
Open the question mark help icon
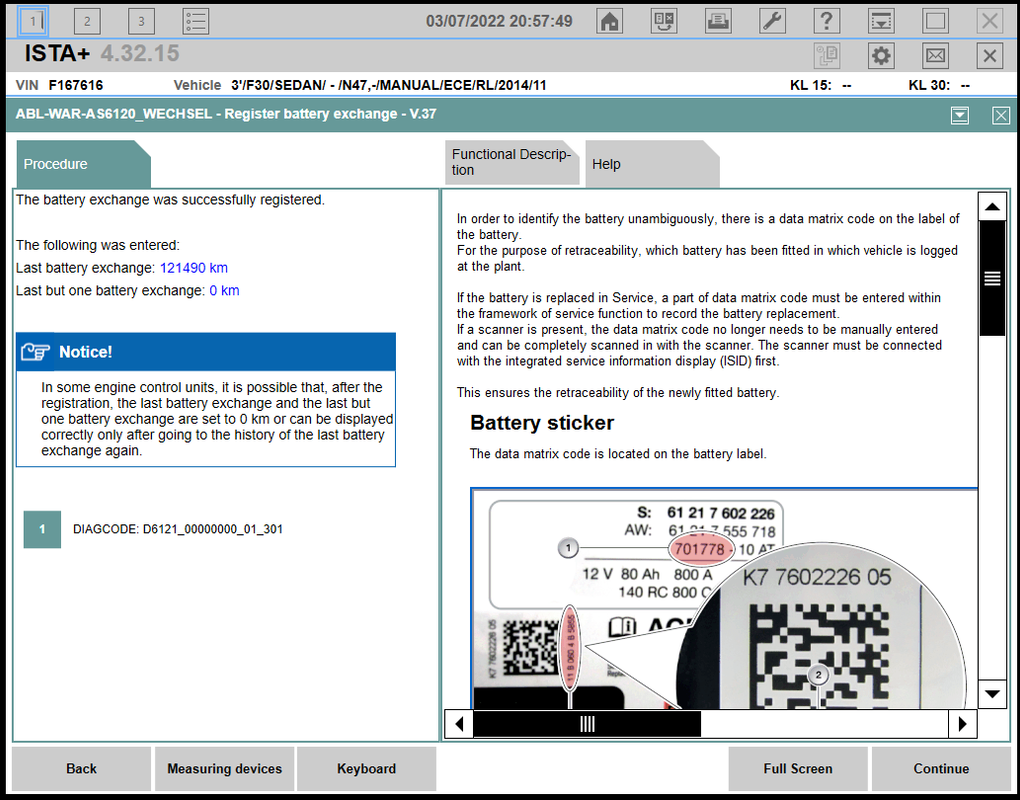coord(826,21)
